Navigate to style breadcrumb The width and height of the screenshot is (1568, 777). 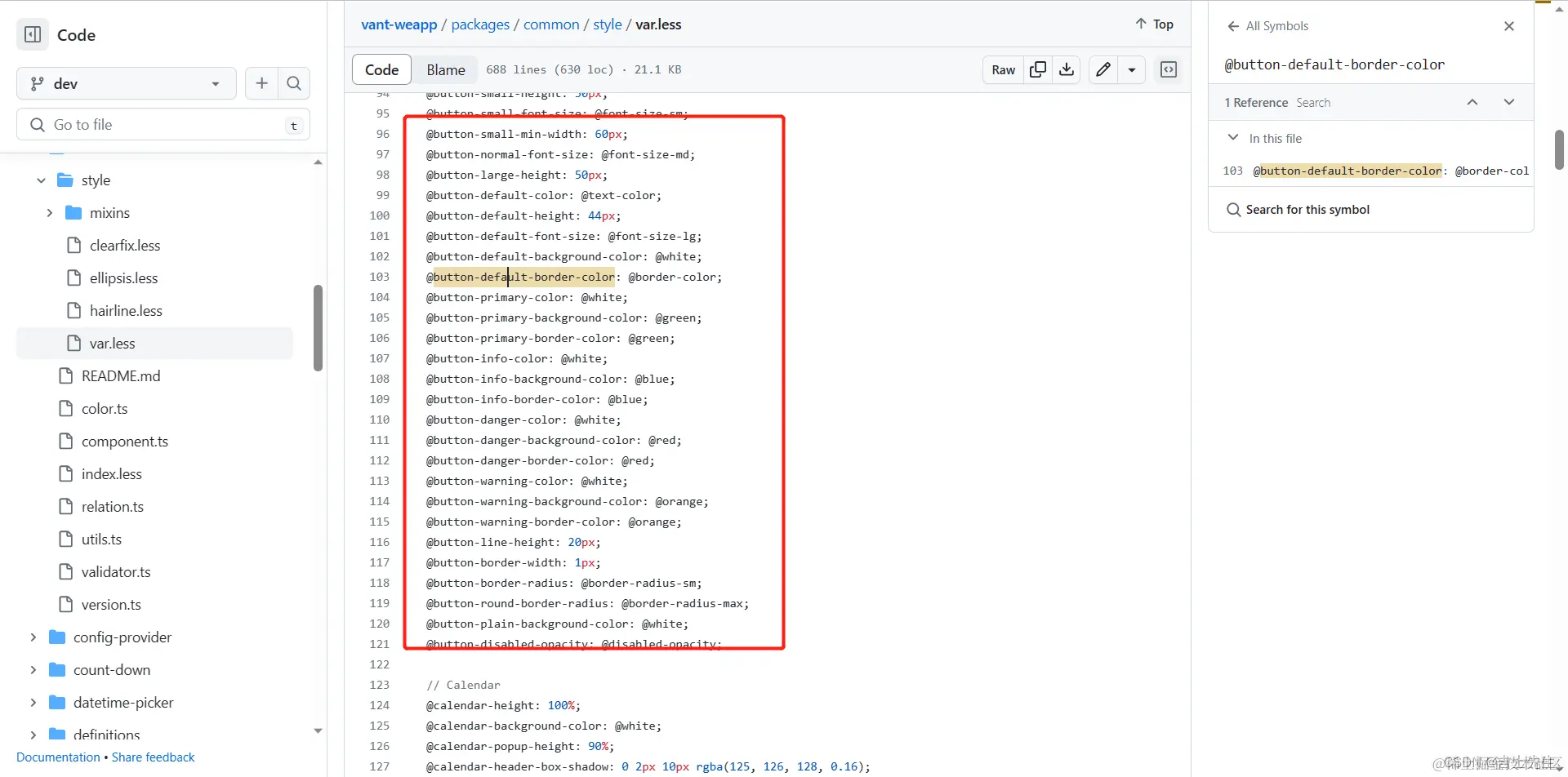(608, 24)
